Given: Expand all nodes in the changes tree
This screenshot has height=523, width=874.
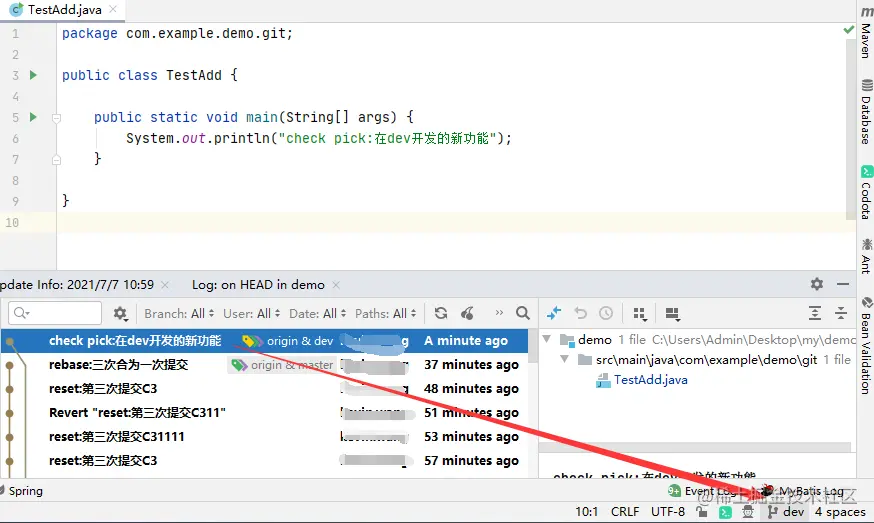Looking at the screenshot, I should click(x=815, y=313).
